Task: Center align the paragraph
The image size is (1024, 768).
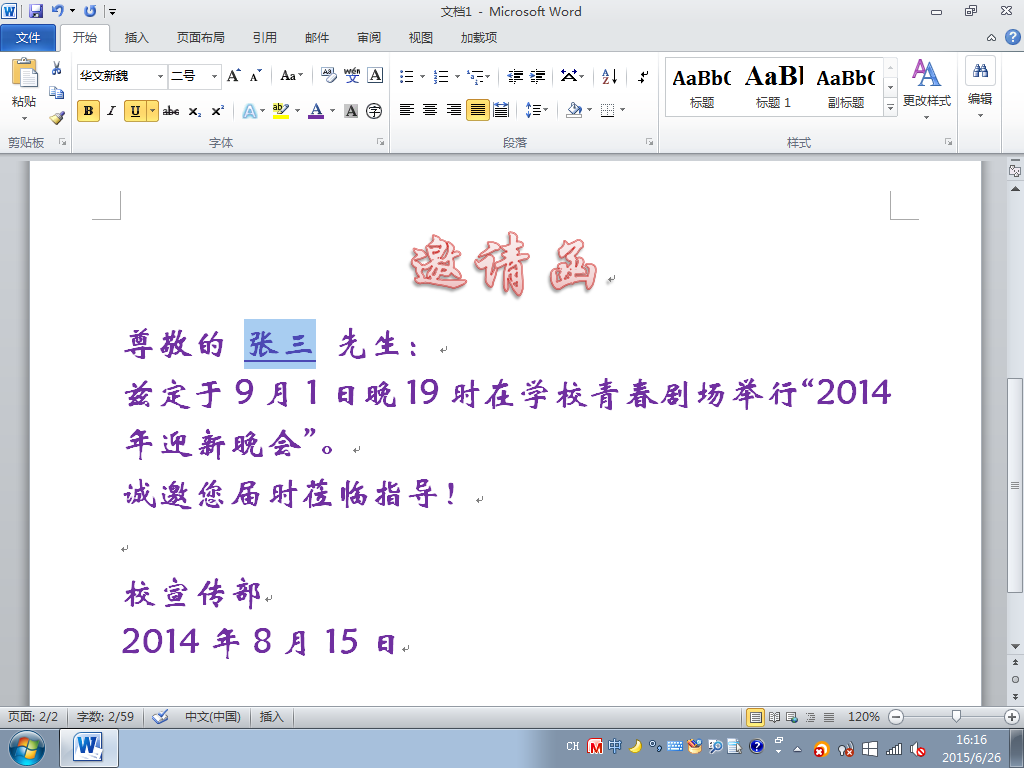Action: 430,110
